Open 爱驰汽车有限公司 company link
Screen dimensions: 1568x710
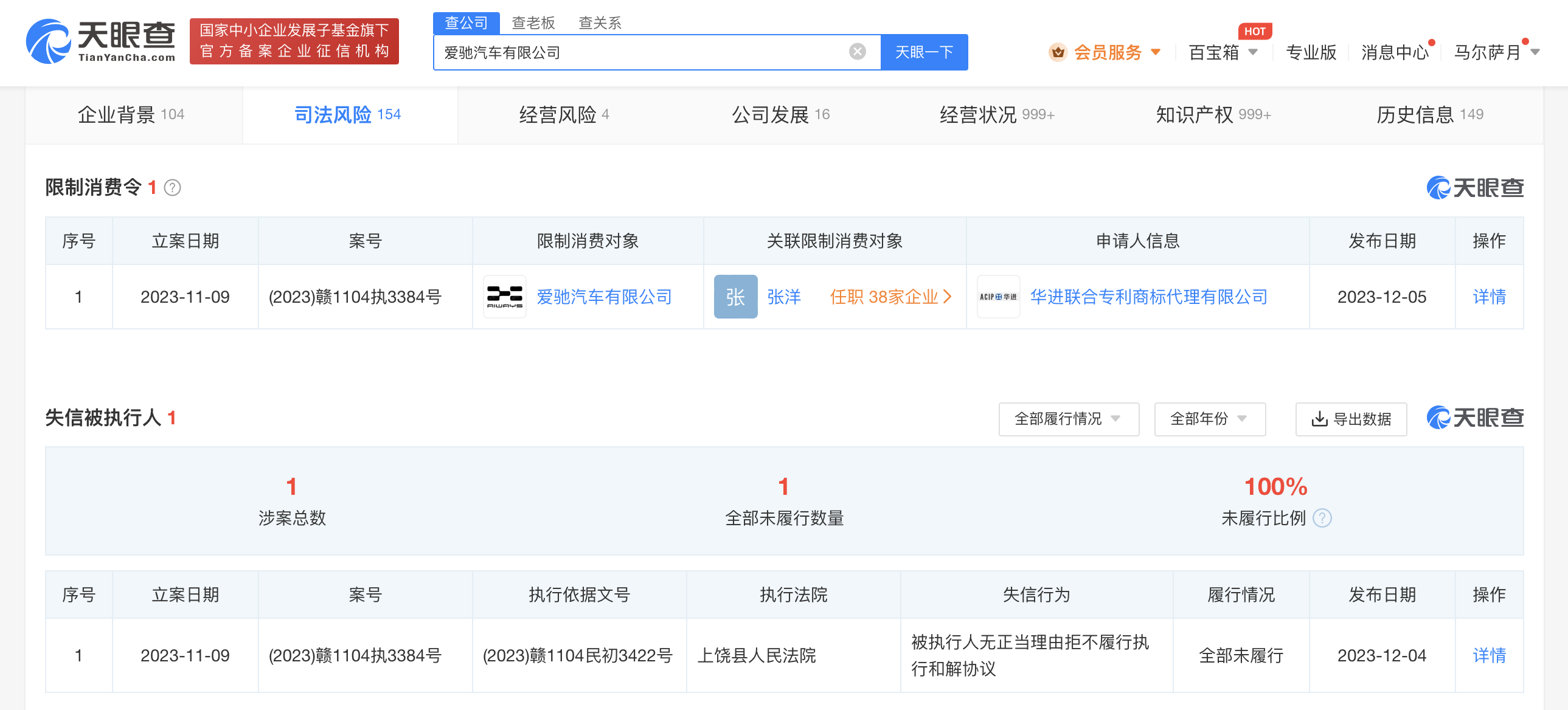604,296
